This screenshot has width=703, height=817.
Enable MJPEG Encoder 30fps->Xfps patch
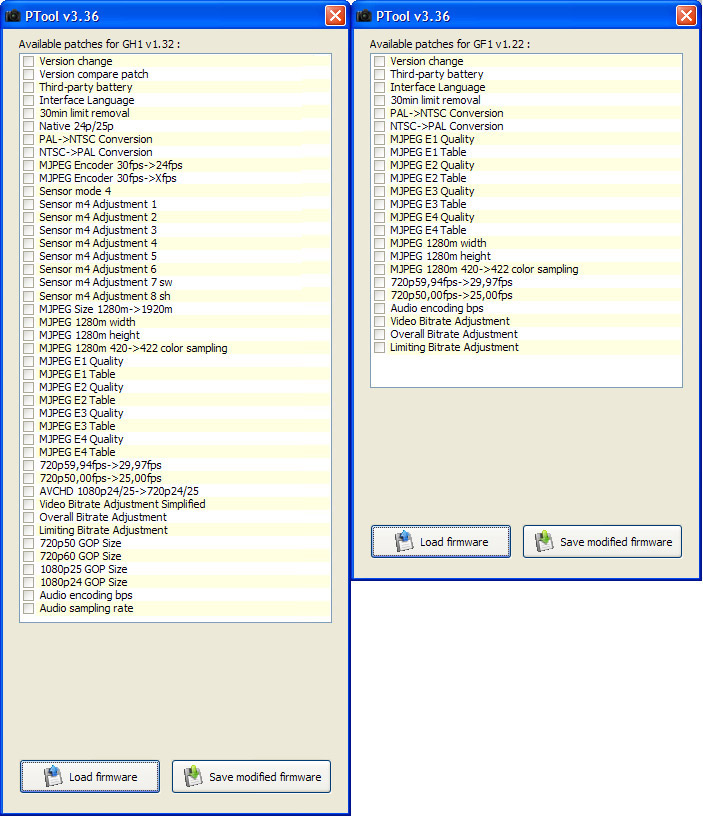click(29, 179)
